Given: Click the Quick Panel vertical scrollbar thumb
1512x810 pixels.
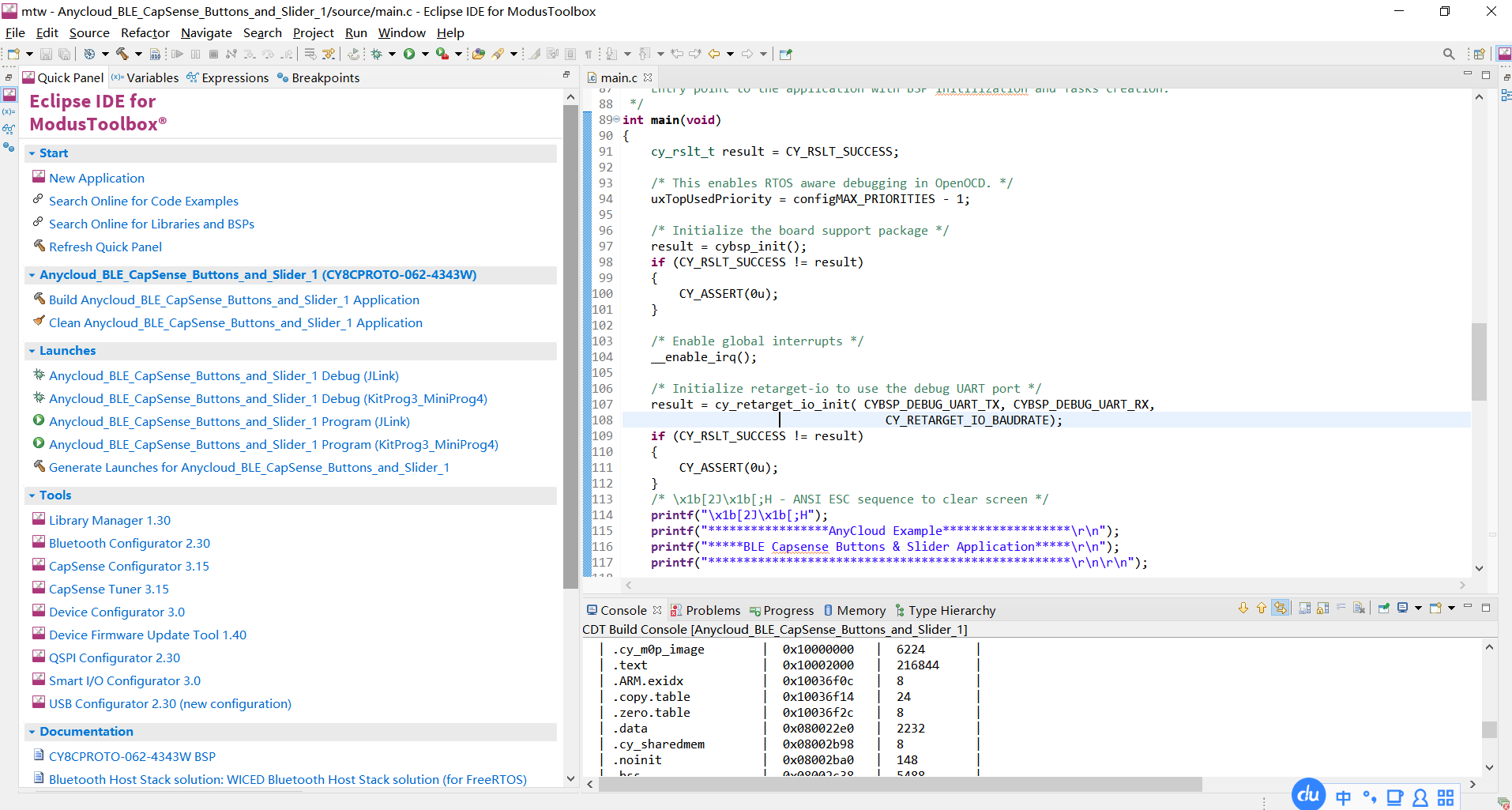Looking at the screenshot, I should click(570, 346).
